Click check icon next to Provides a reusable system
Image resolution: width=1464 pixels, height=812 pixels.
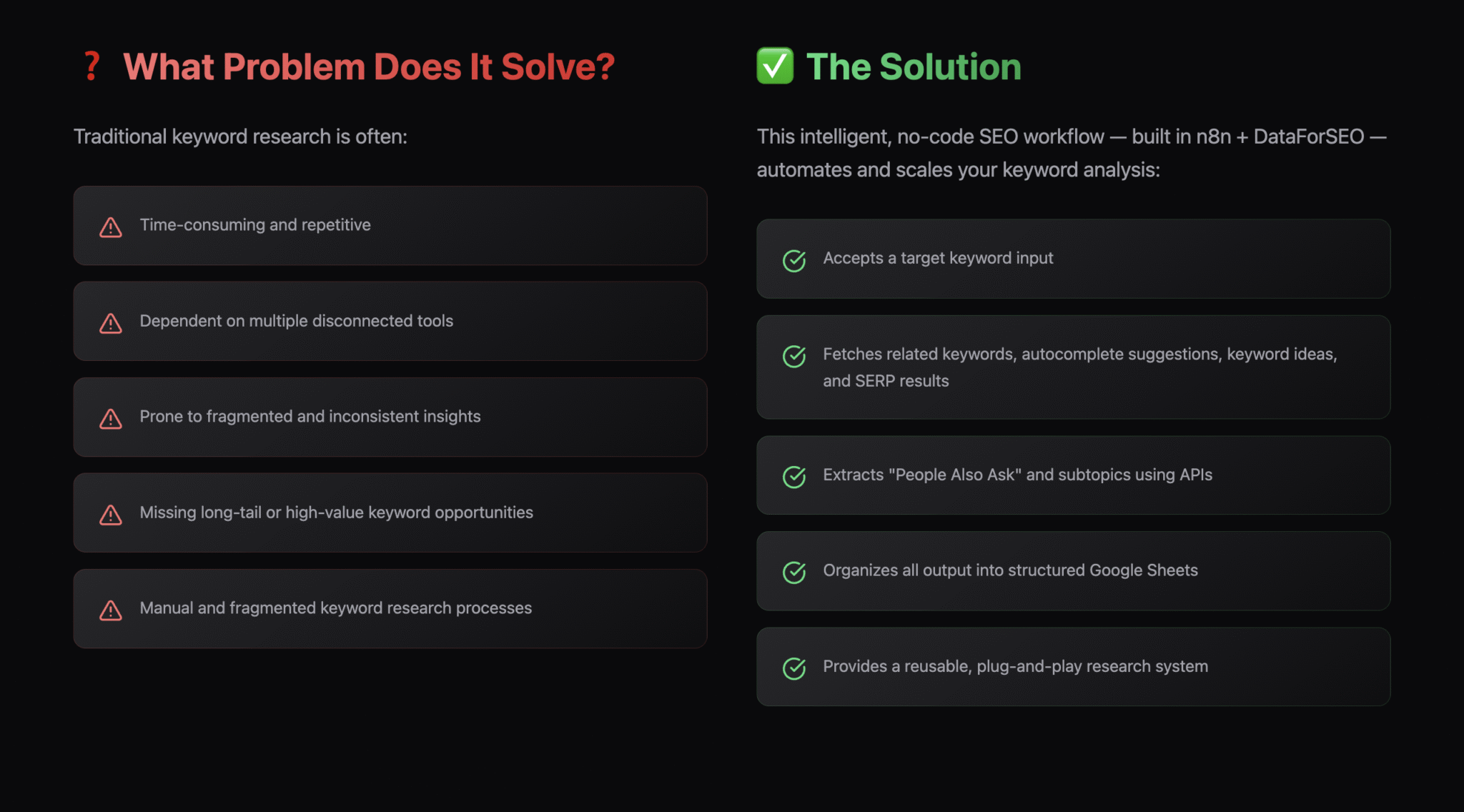[x=794, y=668]
